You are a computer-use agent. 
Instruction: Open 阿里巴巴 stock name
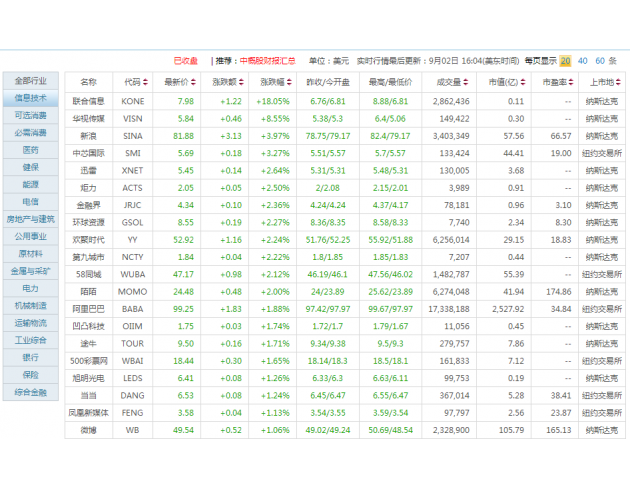click(88, 309)
